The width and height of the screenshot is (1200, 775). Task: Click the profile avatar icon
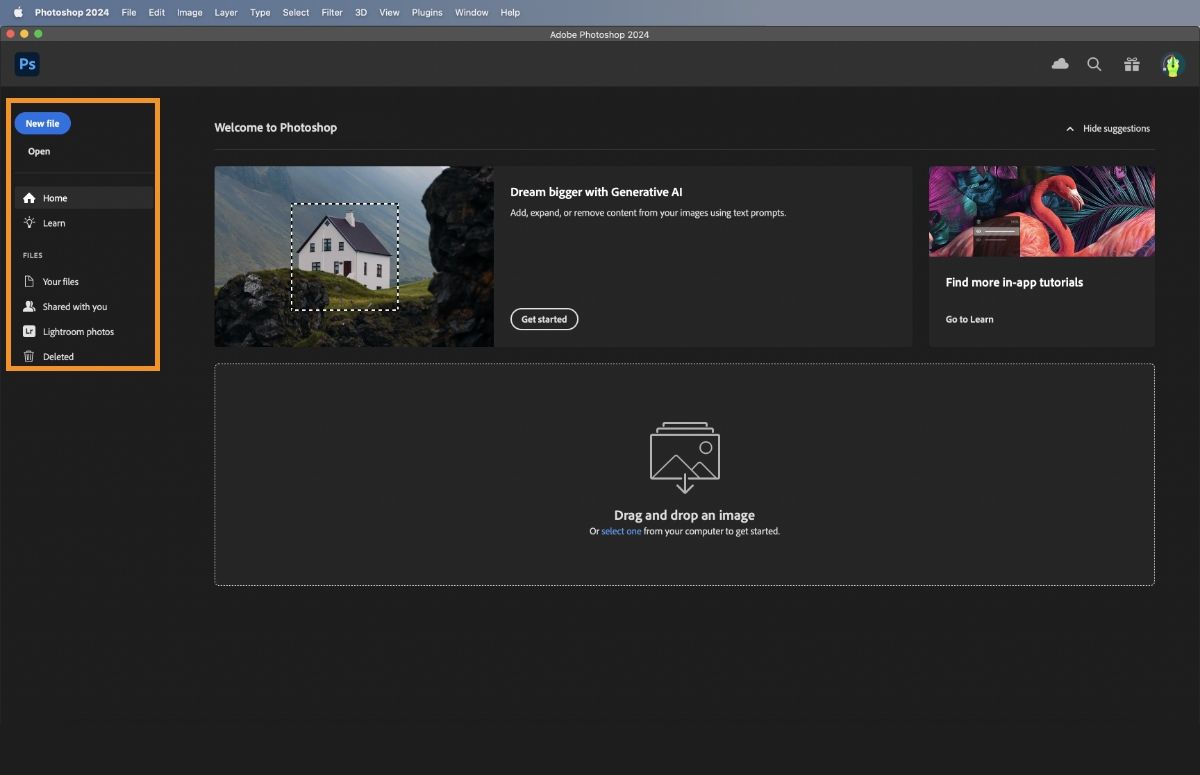point(1171,63)
